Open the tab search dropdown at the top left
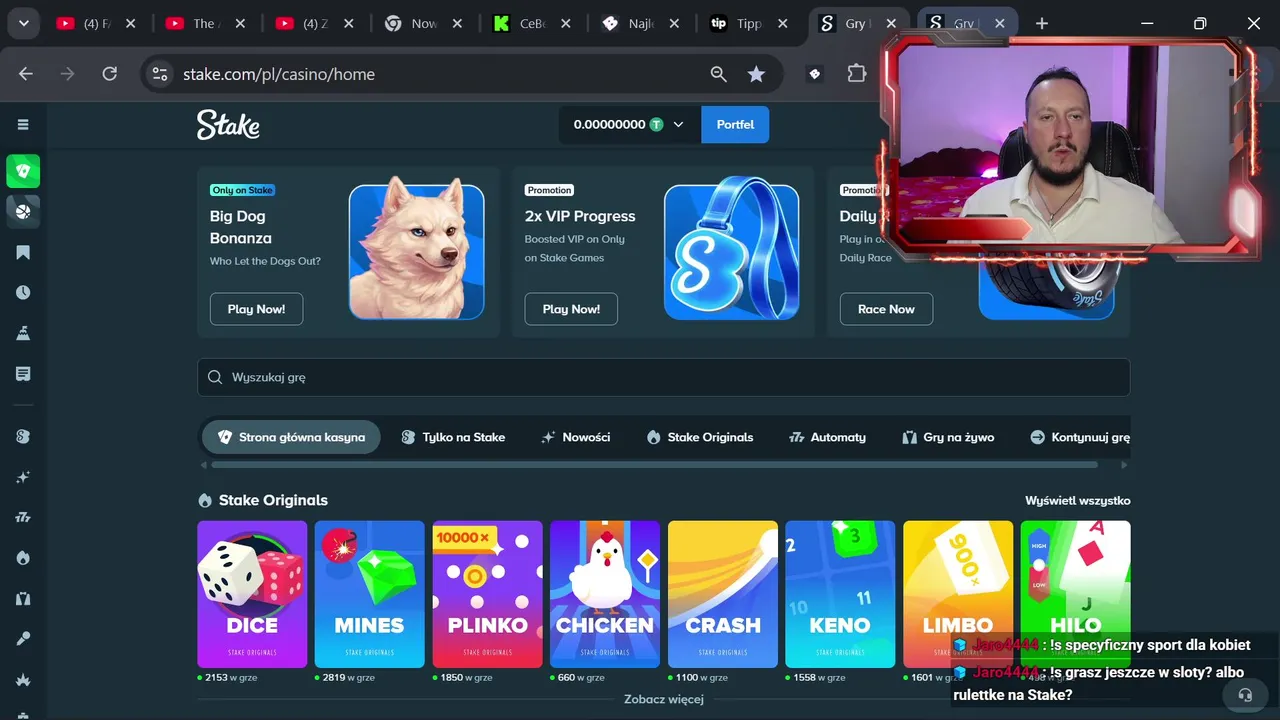Viewport: 1280px width, 720px height. pos(23,23)
